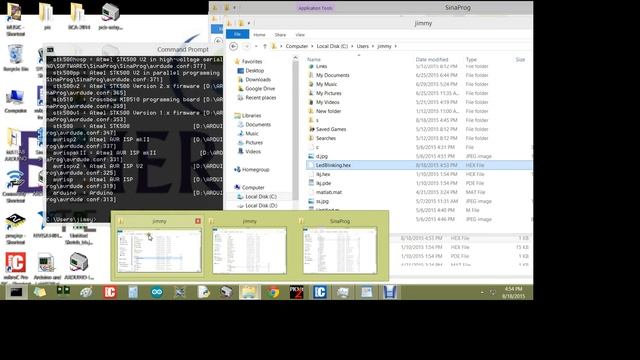640x360 pixels.
Task: Close the first jimmy thumbnail preview
Action: [x=198, y=221]
